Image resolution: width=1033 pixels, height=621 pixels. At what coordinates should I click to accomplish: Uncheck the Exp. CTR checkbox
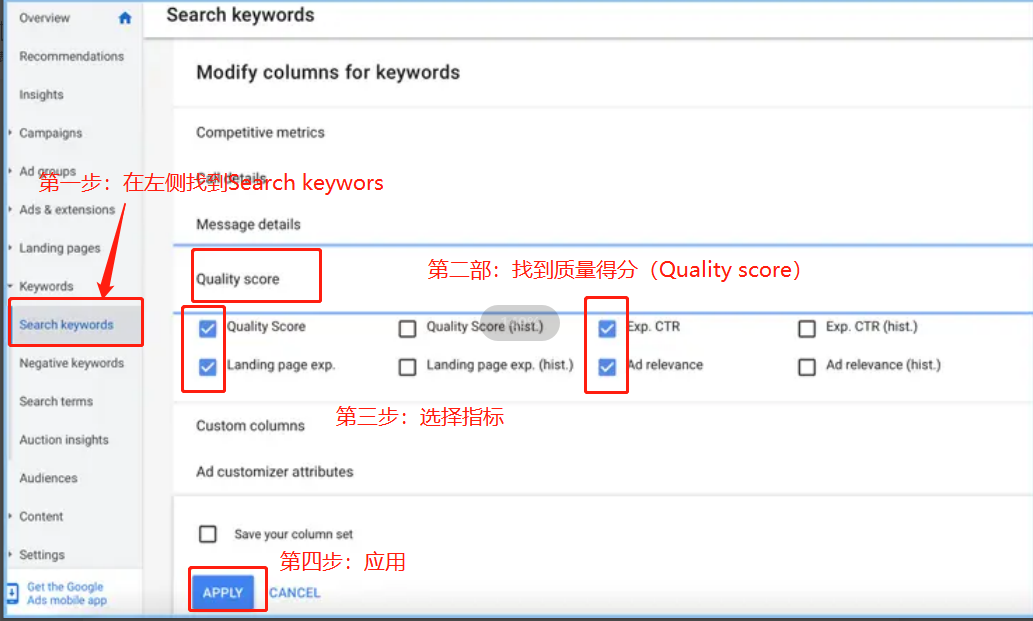pyautogui.click(x=607, y=328)
